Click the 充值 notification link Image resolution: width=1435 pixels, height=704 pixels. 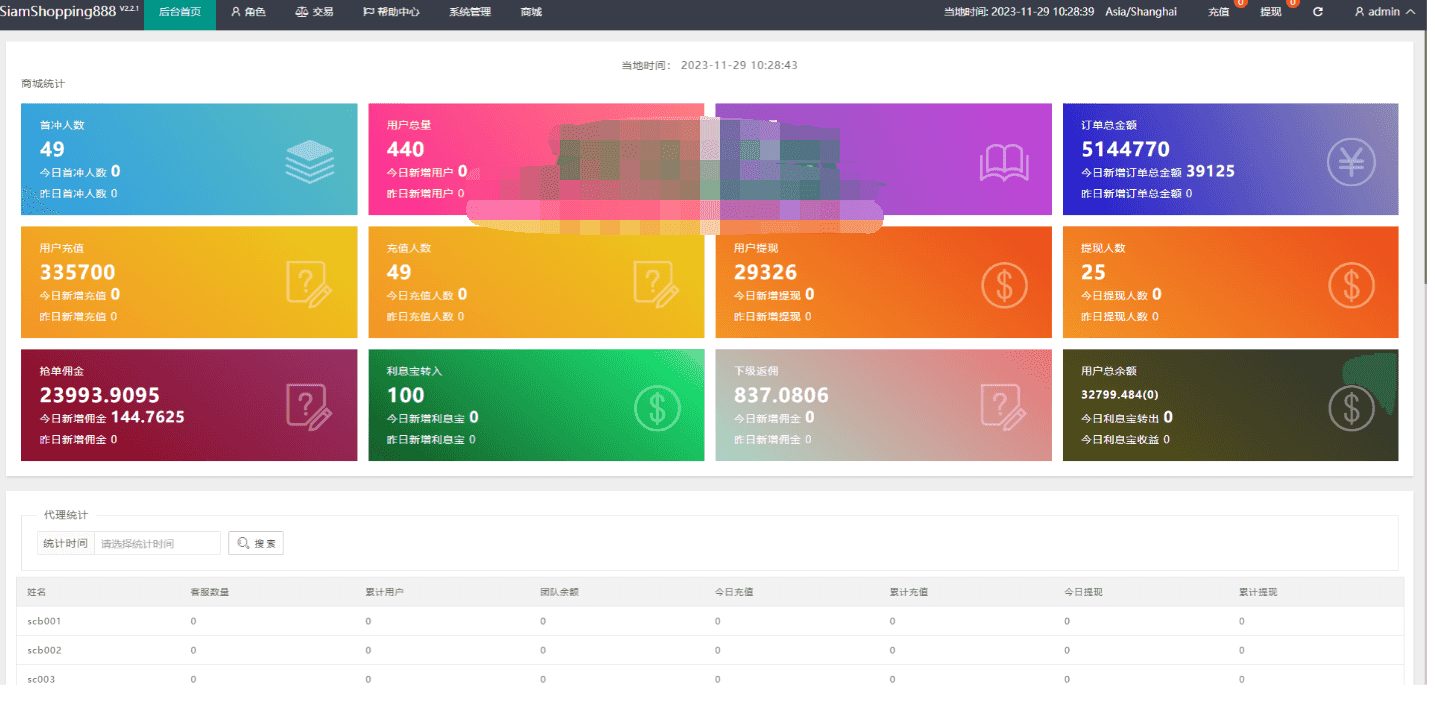point(1218,12)
